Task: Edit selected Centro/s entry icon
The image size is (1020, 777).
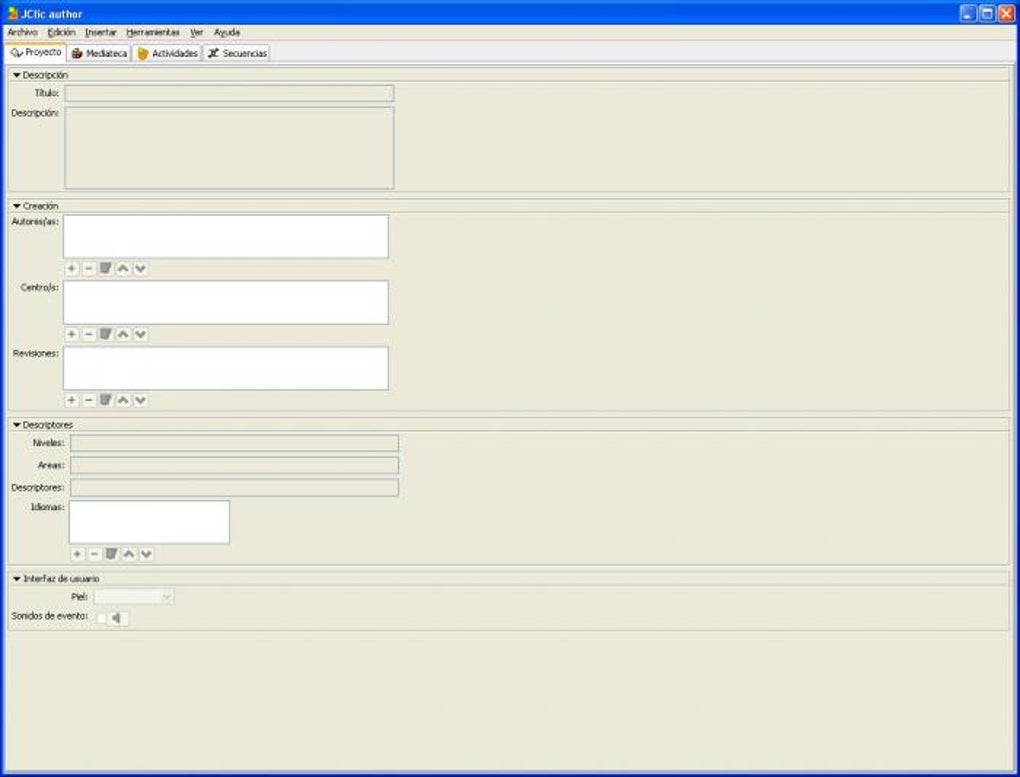Action: [106, 334]
